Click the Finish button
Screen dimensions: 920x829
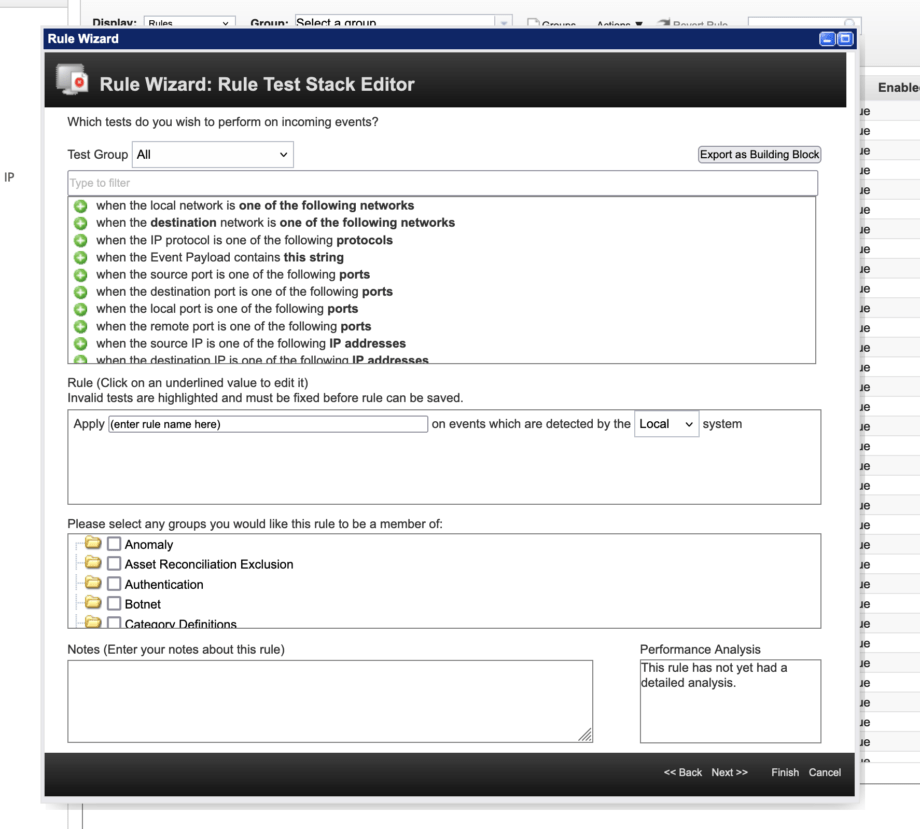coord(785,772)
